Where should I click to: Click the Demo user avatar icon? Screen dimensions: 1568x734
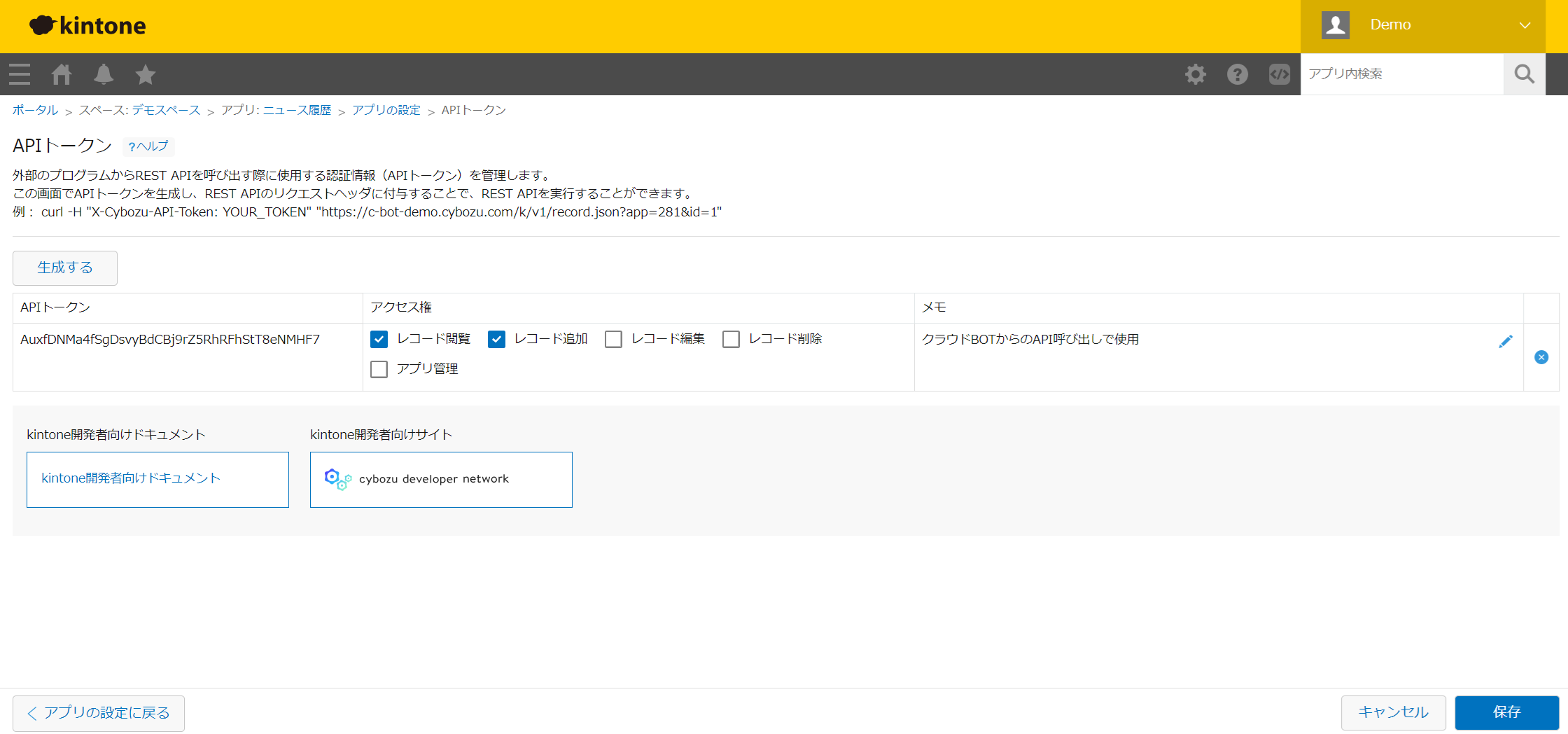1336,25
